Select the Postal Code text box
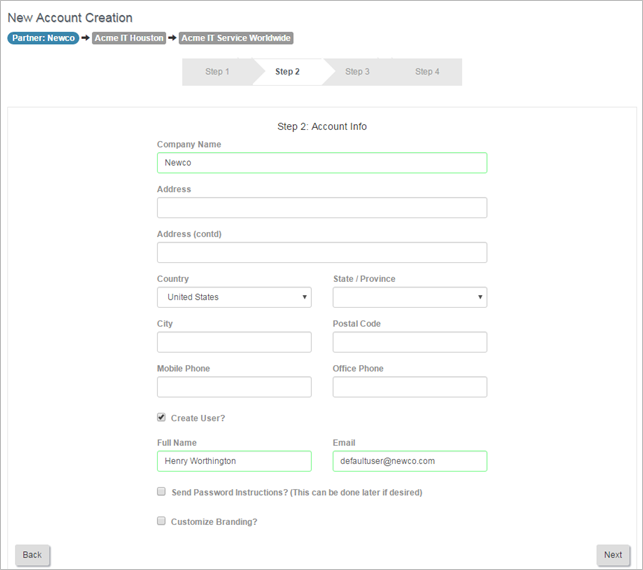This screenshot has width=643, height=570. click(x=410, y=342)
